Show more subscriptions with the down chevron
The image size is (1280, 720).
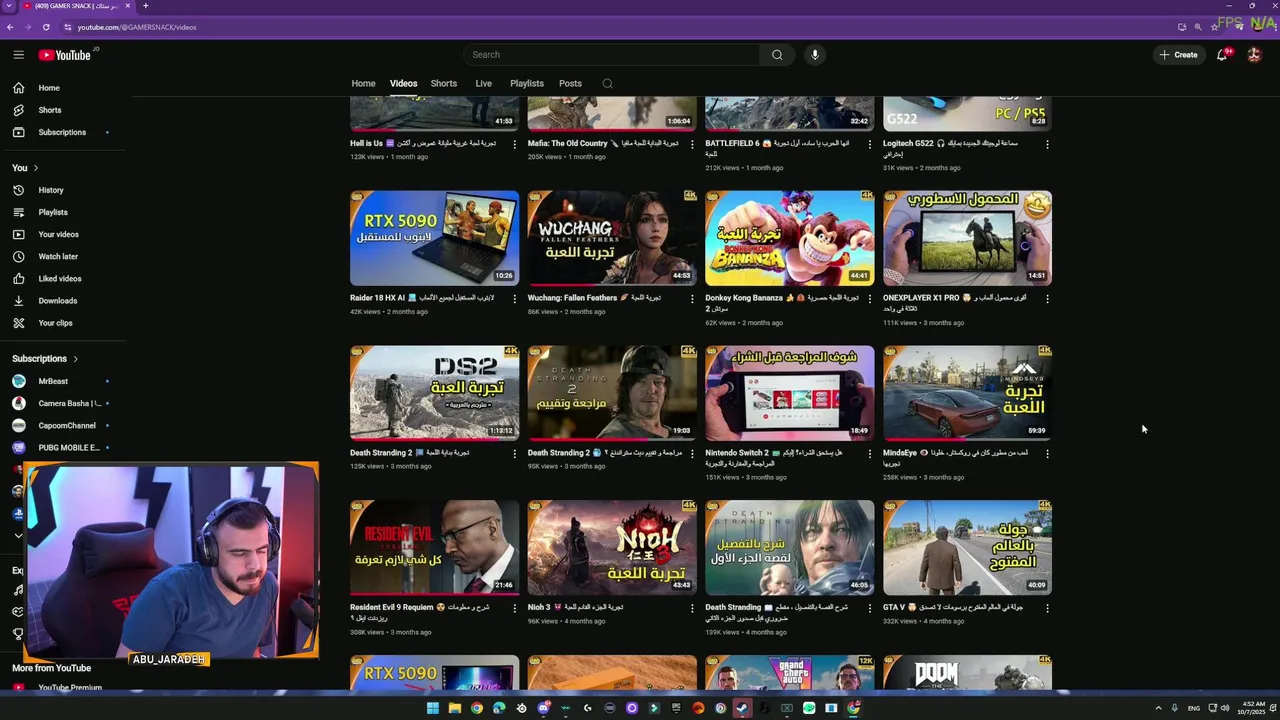coord(18,536)
